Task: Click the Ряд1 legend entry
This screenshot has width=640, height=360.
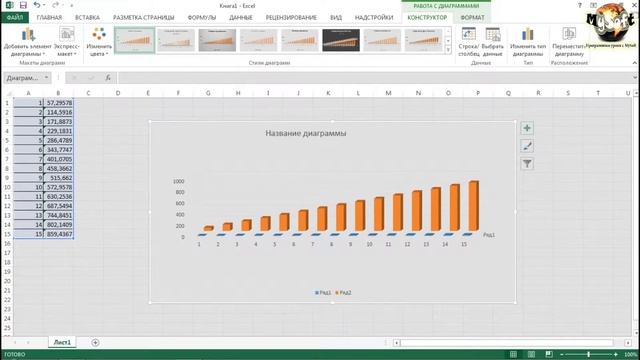Action: point(323,293)
